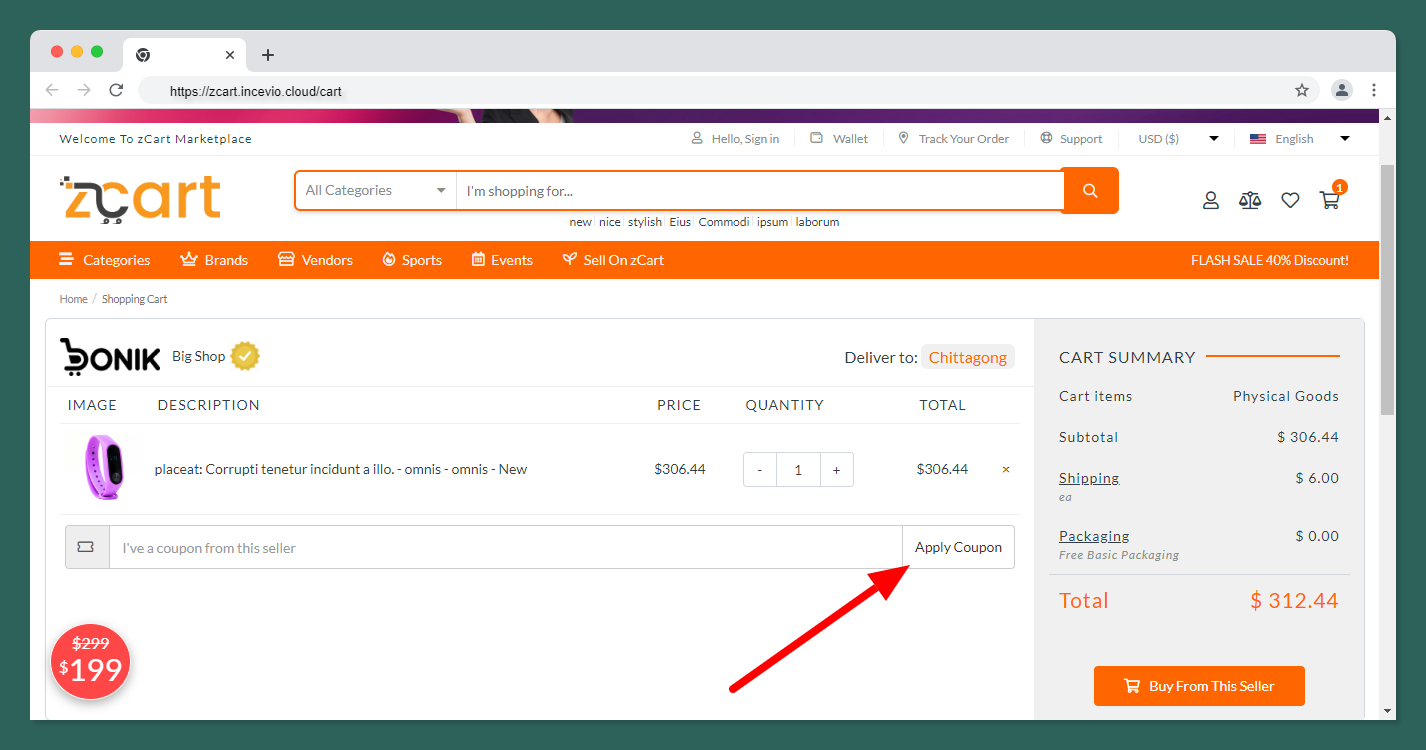The image size is (1426, 750).
Task: Change the Chittagong delivery location
Action: point(967,357)
